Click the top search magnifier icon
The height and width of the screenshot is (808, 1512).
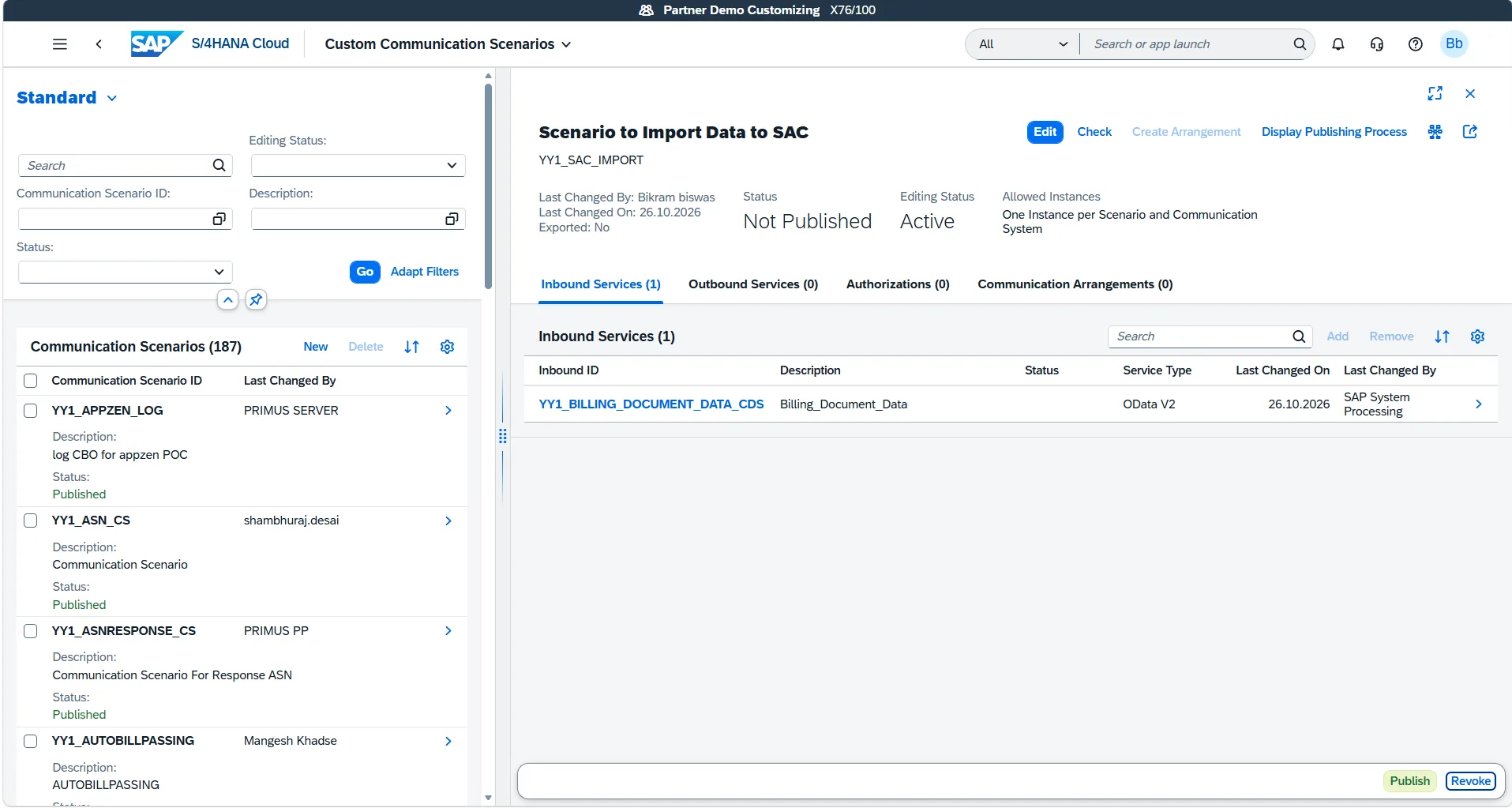click(x=1299, y=44)
